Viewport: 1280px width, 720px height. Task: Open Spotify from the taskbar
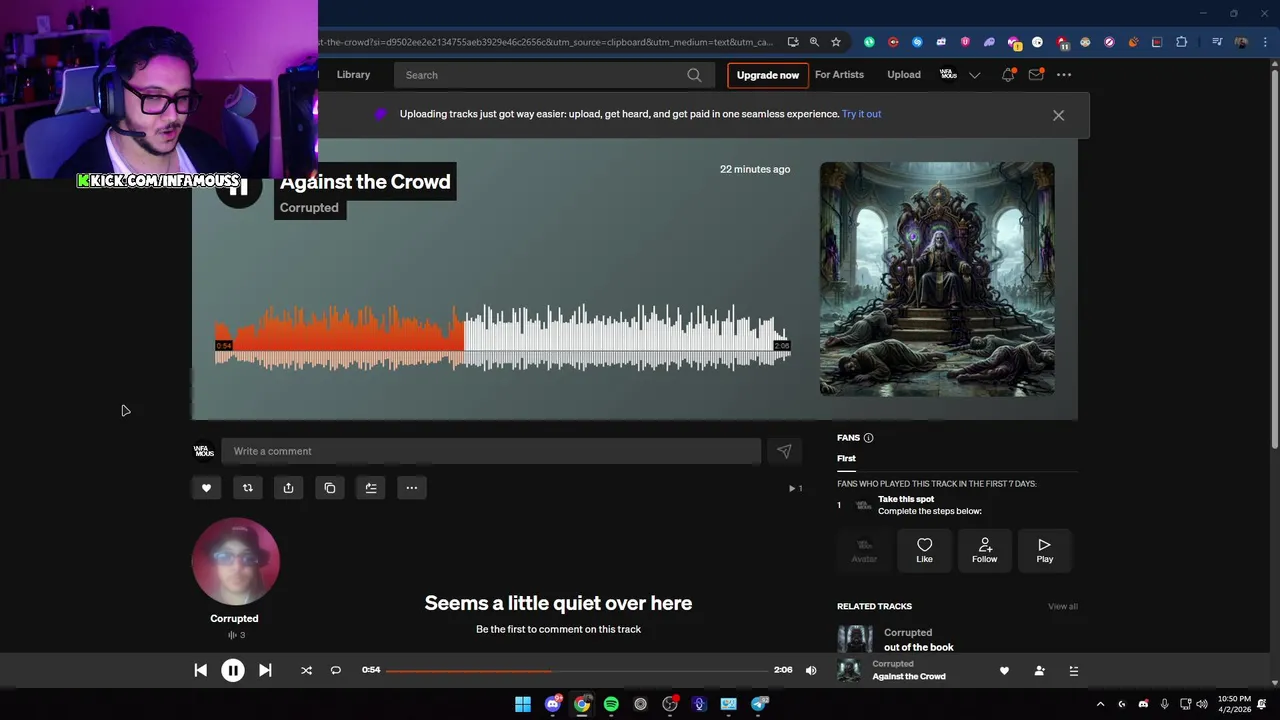pyautogui.click(x=611, y=704)
